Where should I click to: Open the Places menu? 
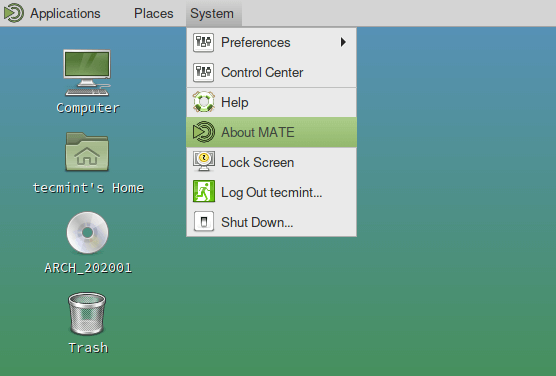(x=154, y=13)
